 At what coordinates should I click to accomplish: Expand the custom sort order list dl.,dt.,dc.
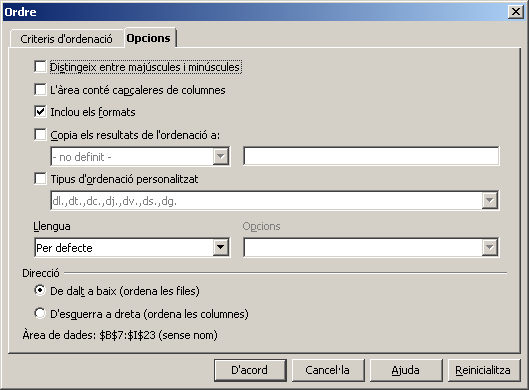(x=490, y=201)
